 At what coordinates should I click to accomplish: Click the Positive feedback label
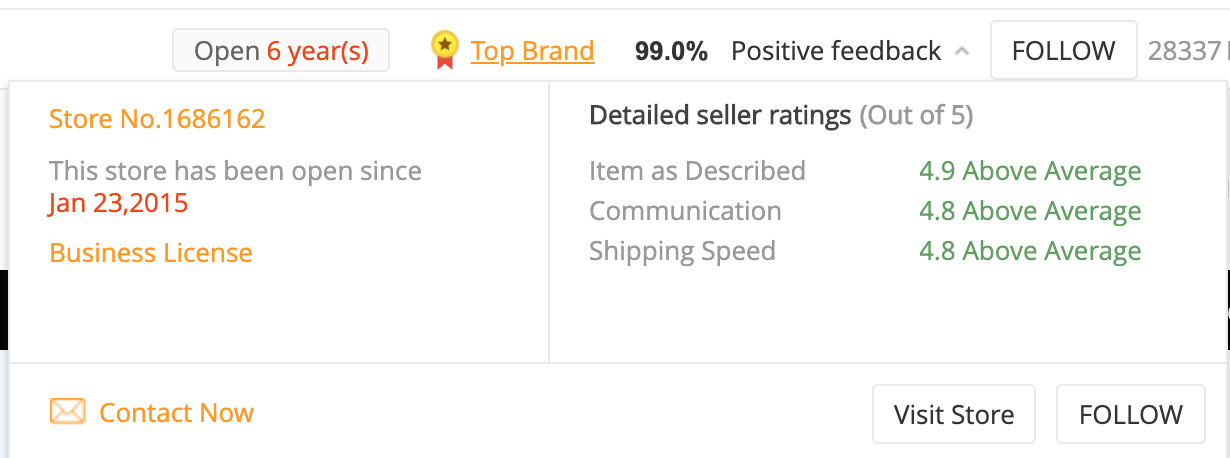point(835,51)
